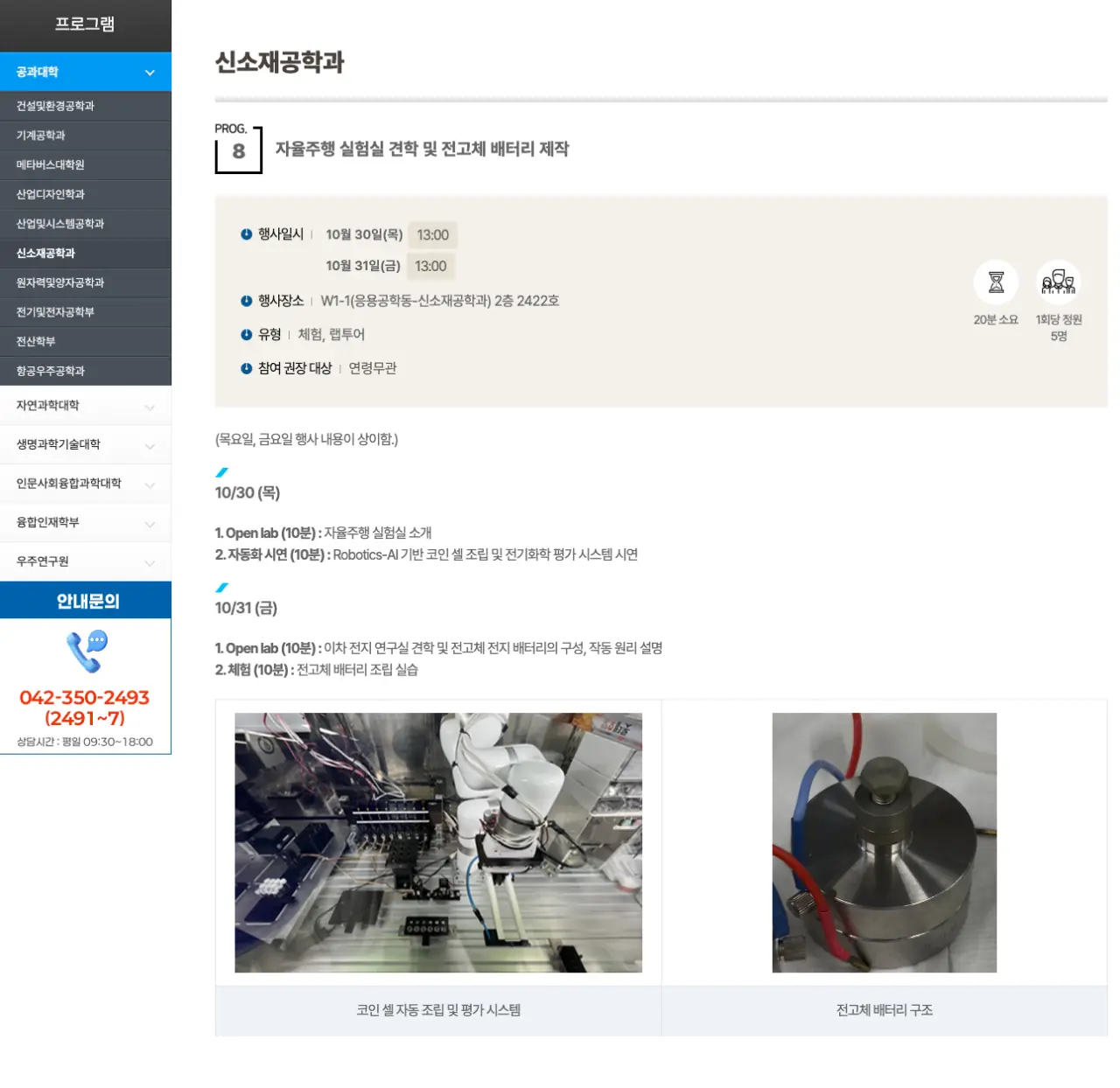Viewport: 1120px width, 1088px height.
Task: Click the 10월 30일 13:00 time slot
Action: coord(432,235)
